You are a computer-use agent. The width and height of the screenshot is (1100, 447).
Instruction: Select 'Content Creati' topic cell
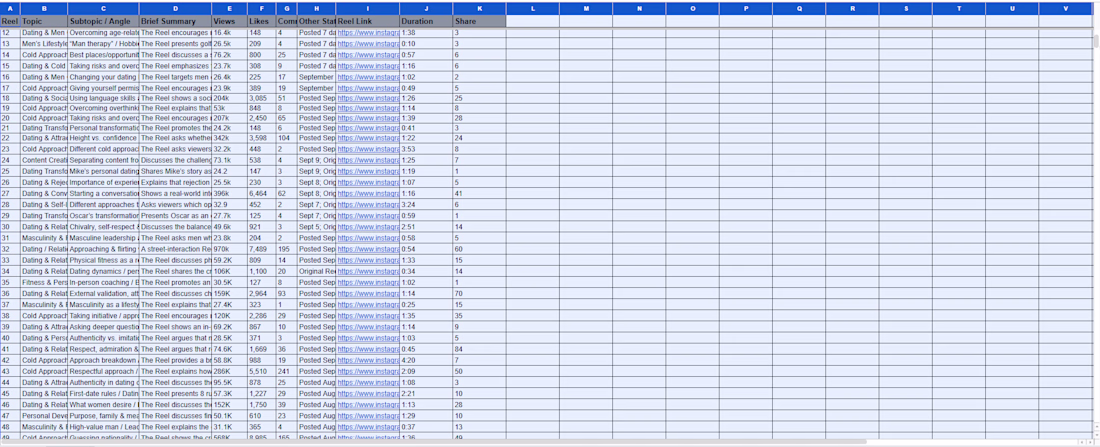43,161
